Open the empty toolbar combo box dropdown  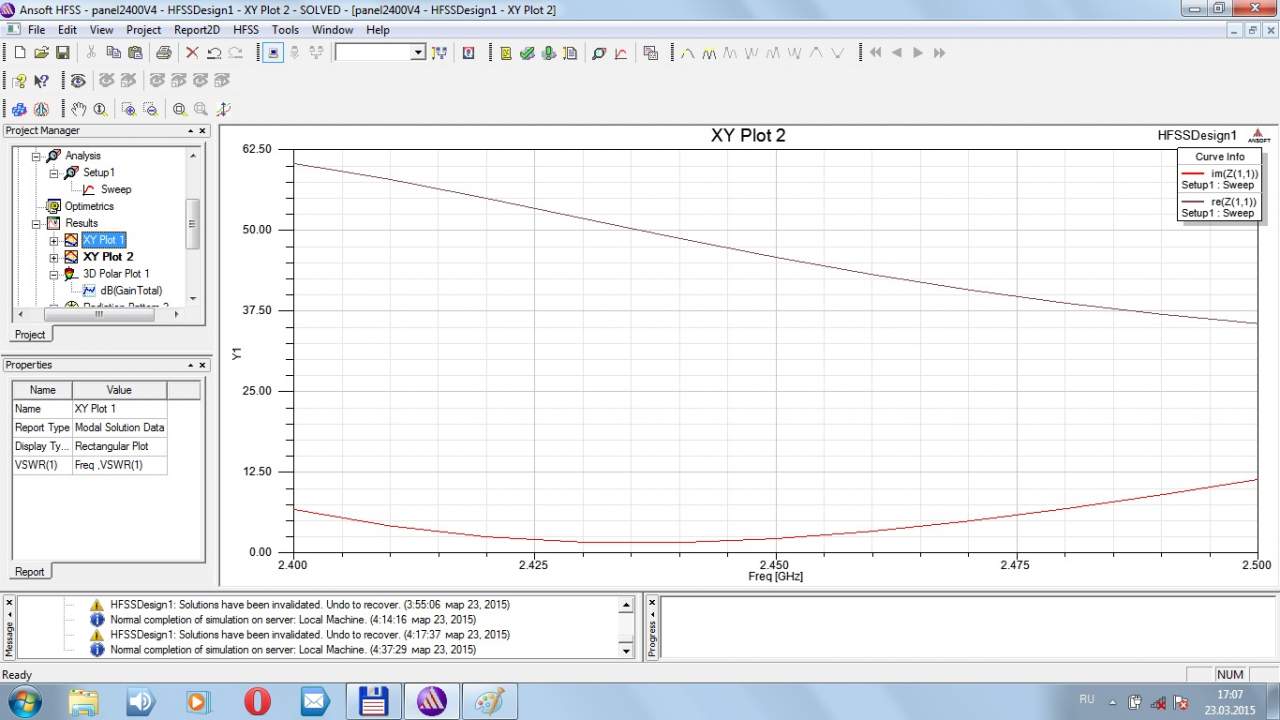pos(418,53)
